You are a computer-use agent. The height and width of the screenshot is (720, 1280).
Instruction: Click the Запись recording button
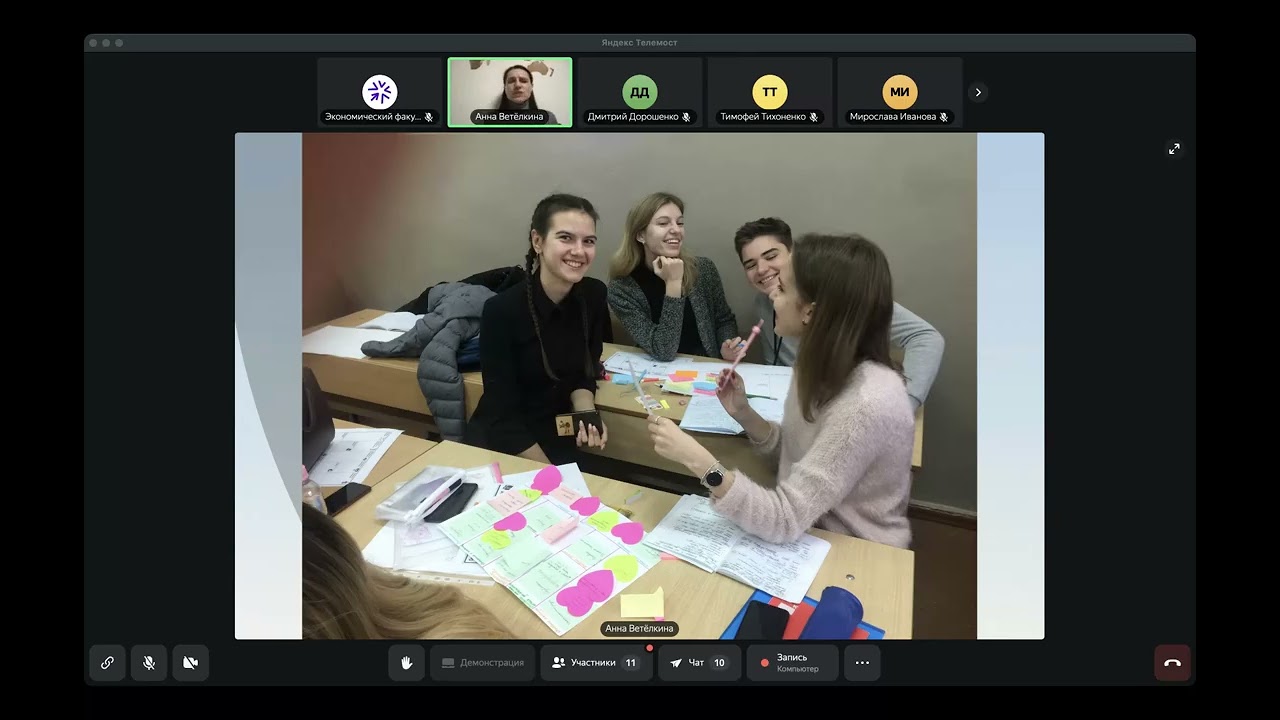(792, 663)
